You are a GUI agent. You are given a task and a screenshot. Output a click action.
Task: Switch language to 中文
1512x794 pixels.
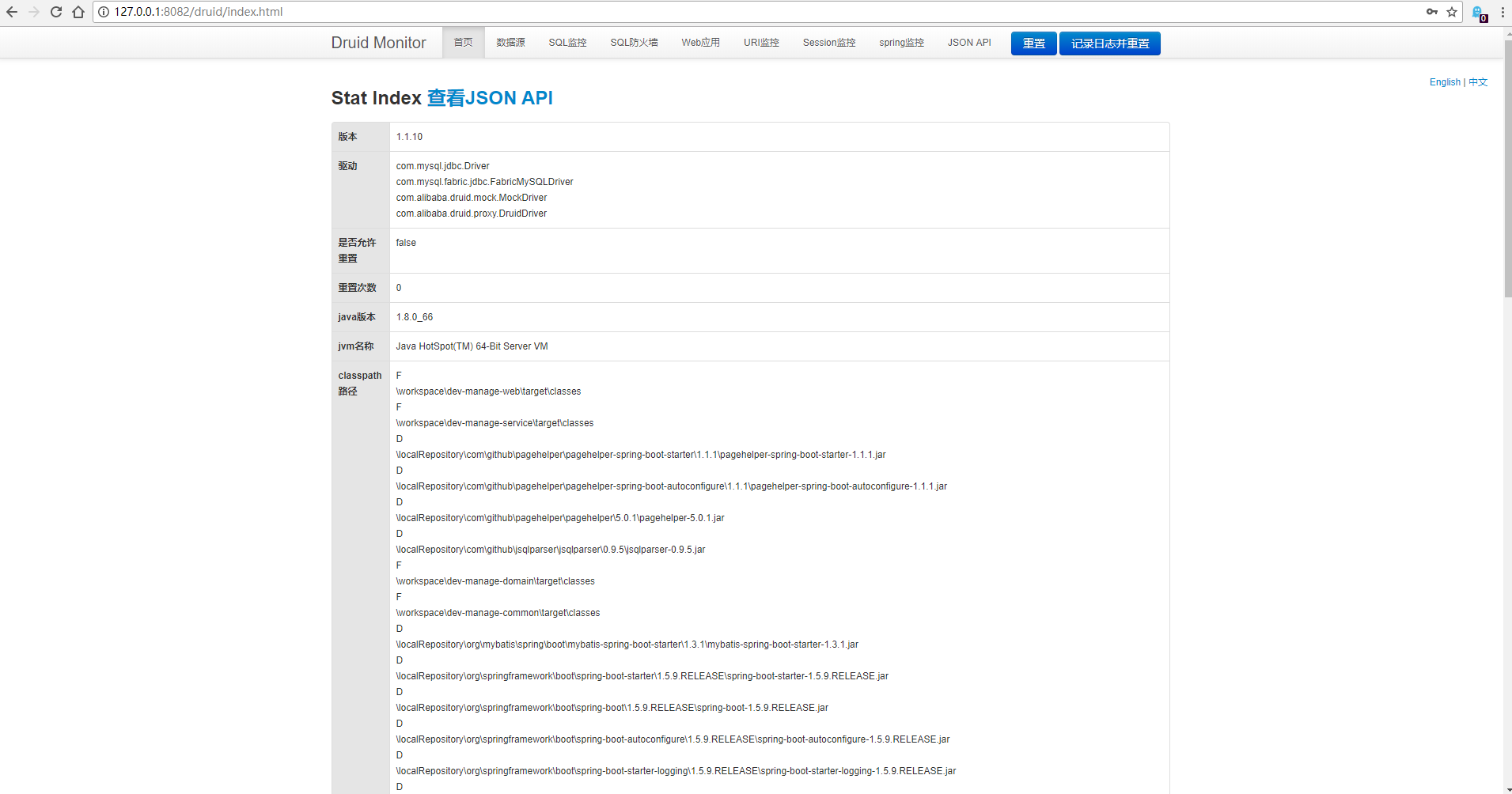coord(1479,82)
